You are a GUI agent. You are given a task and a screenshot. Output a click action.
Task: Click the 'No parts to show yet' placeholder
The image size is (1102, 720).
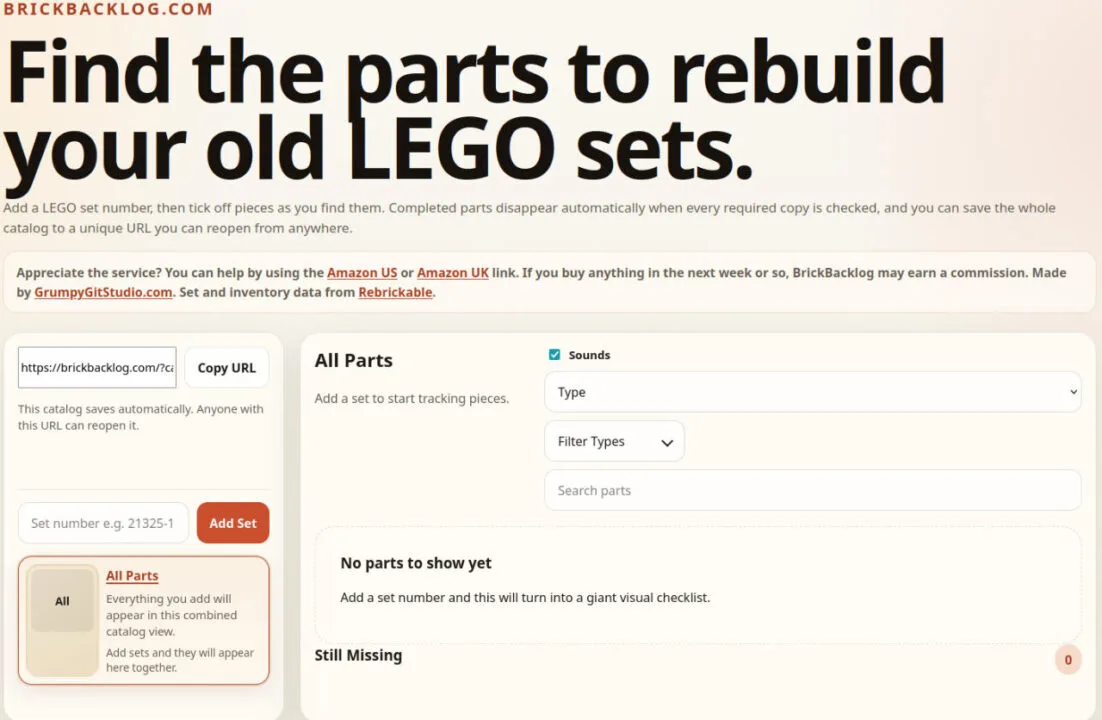click(416, 563)
